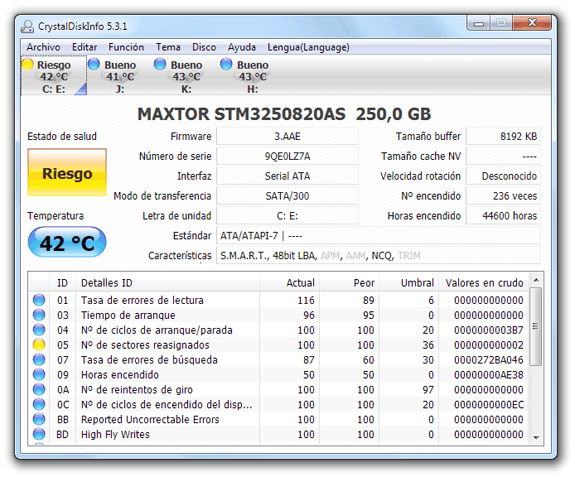Click the blue status orb for drive K:
The image size is (575, 477).
coord(160,64)
